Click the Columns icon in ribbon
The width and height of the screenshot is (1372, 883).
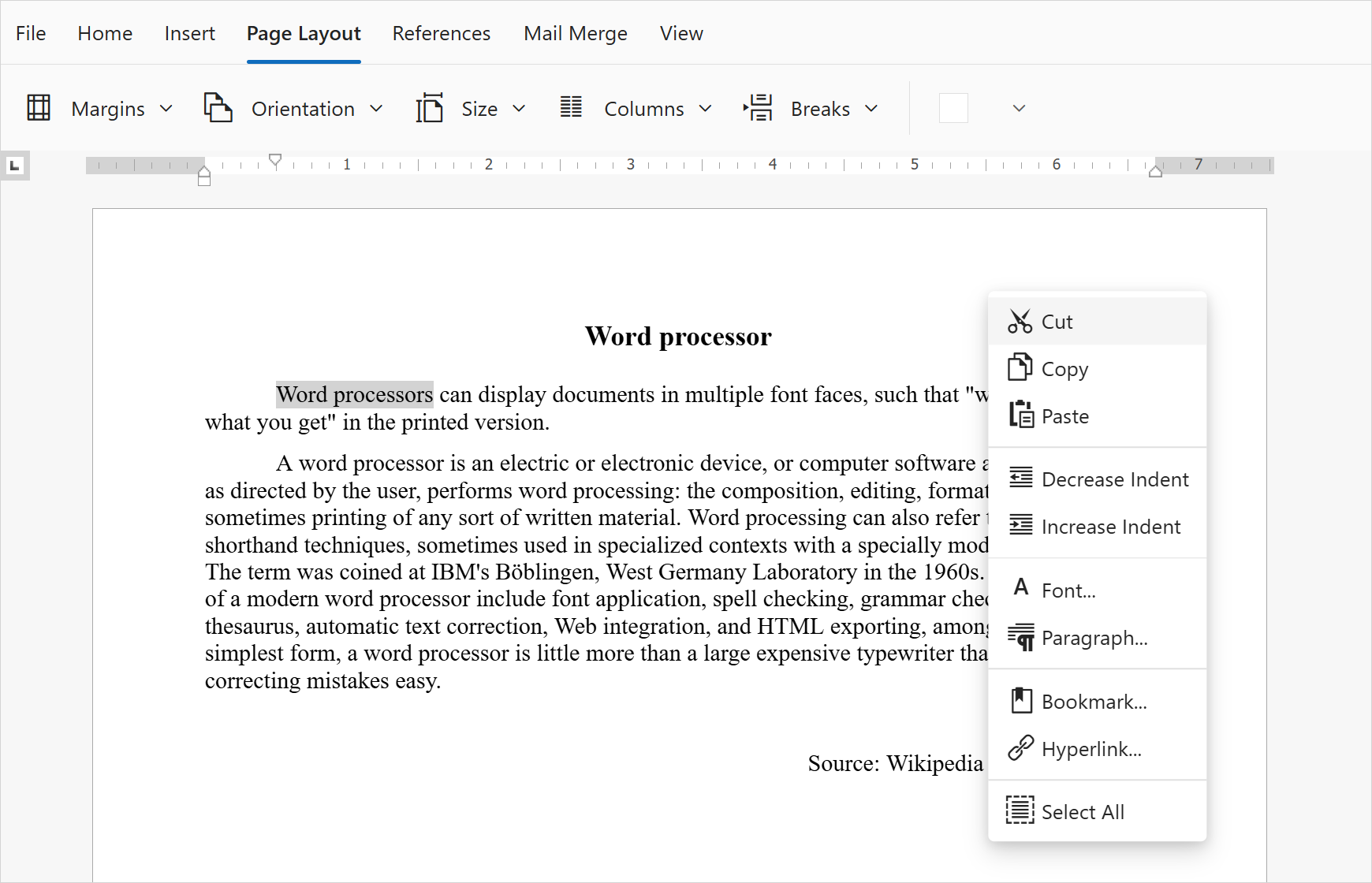(571, 108)
